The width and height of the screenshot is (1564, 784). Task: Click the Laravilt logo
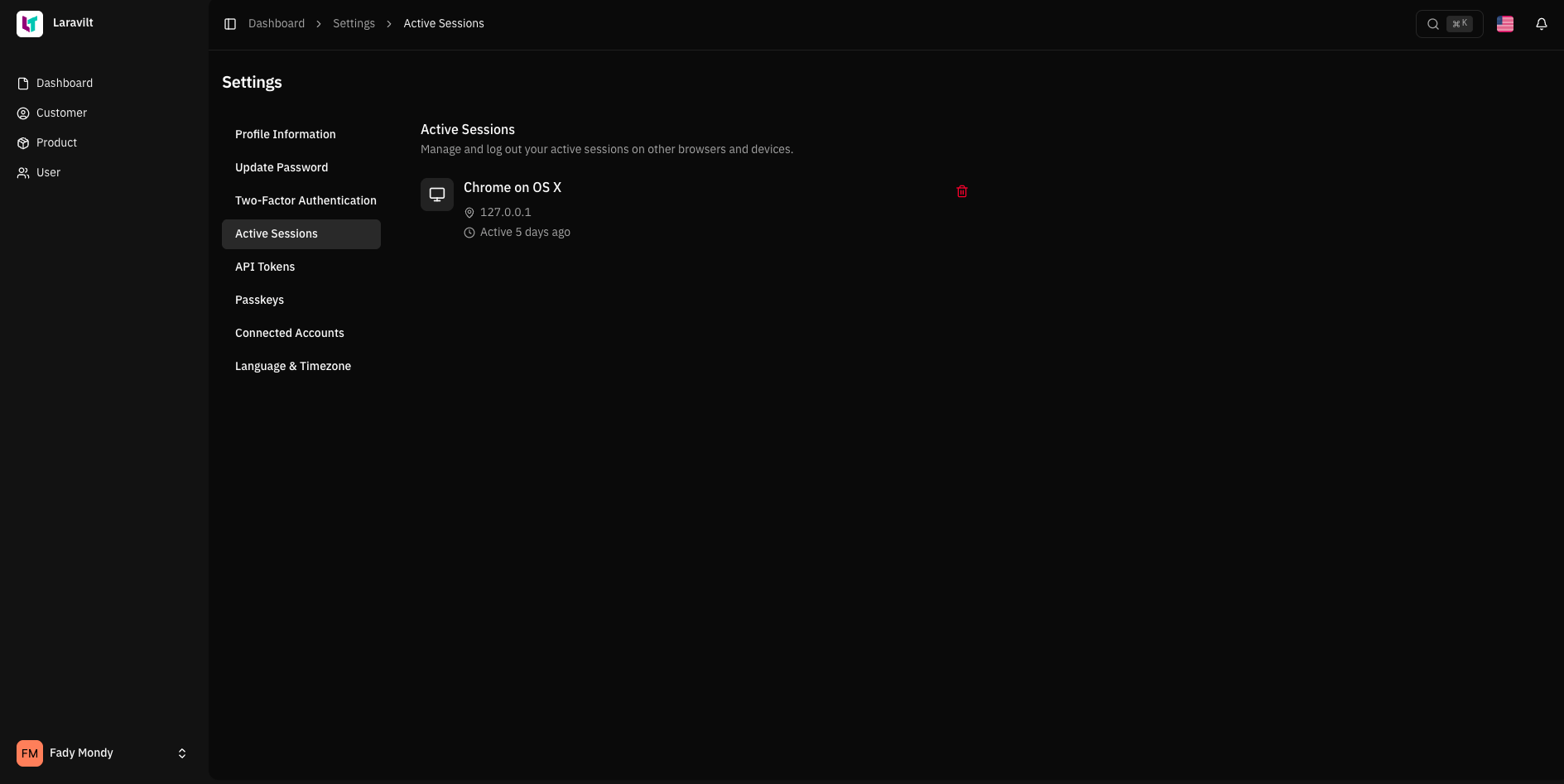pyautogui.click(x=30, y=24)
